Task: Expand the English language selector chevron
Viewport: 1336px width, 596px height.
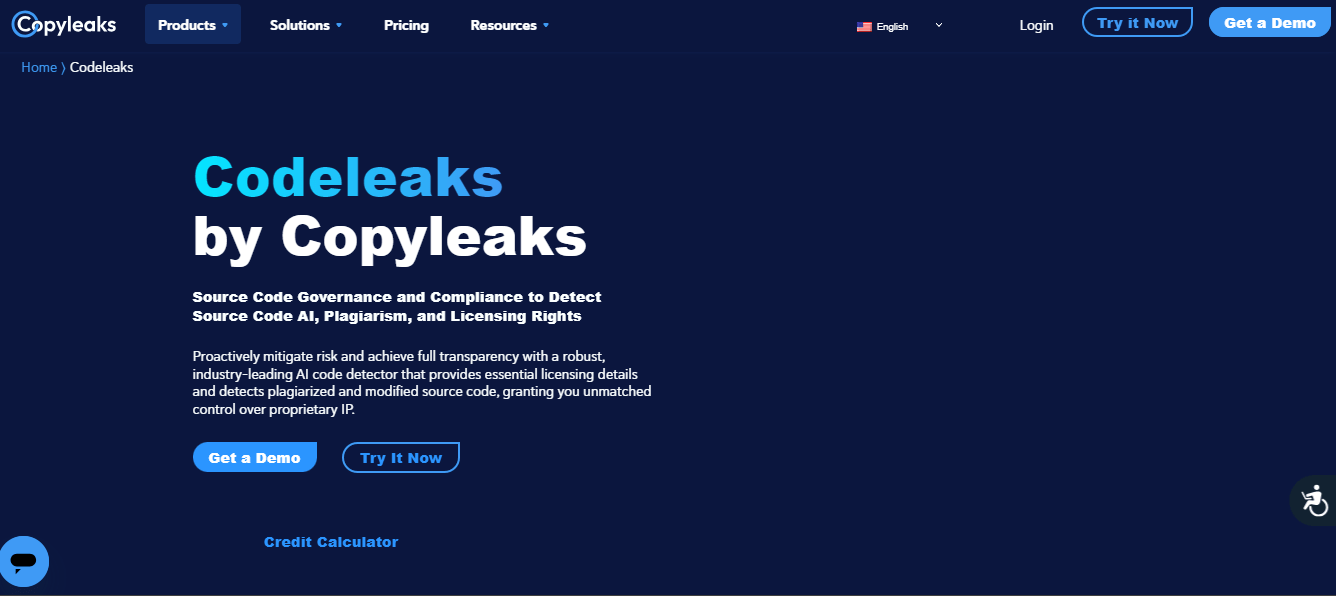Action: pos(938,25)
